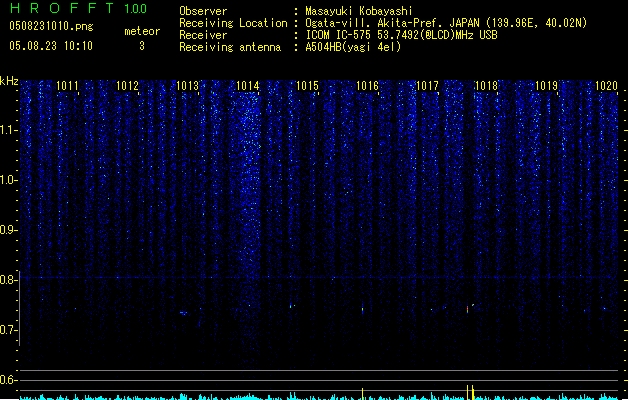The image size is (629, 400).
Task: Click the yellow power spike below 1016
Action: 363,394
